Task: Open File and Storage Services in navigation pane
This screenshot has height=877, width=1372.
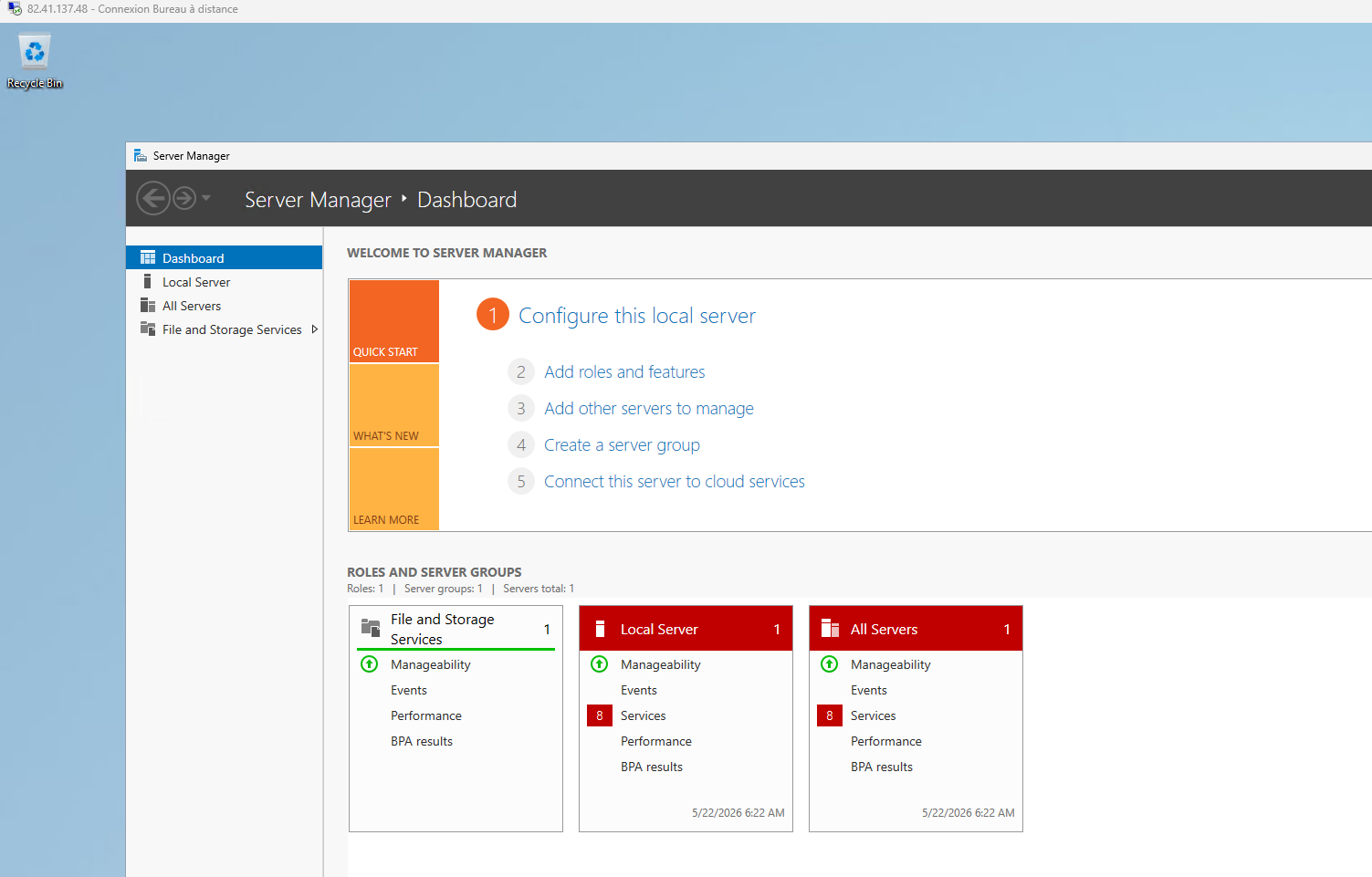Action: [x=225, y=329]
